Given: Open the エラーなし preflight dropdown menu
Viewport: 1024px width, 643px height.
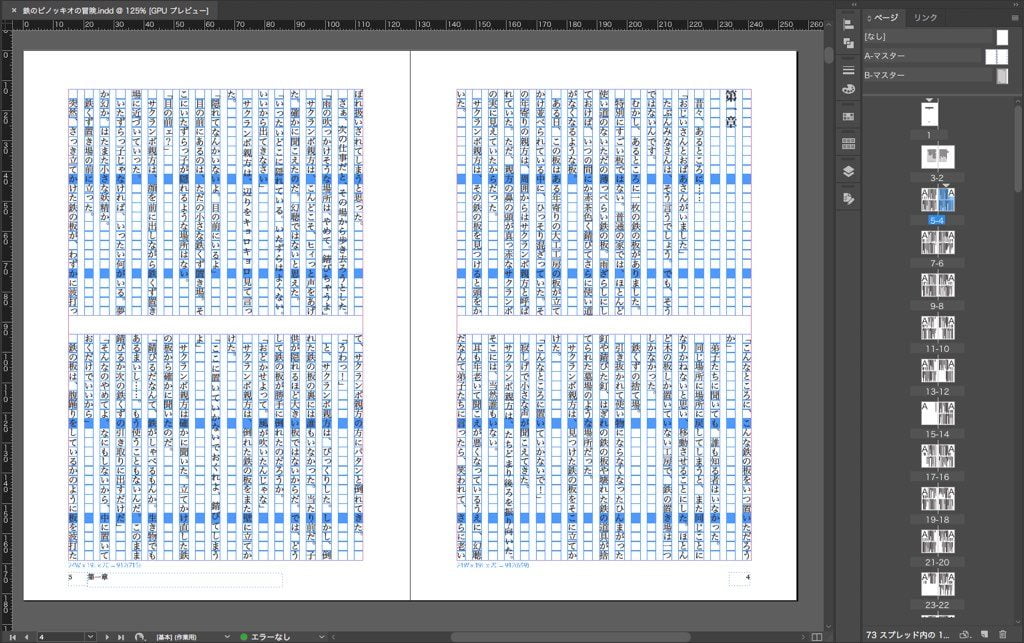Looking at the screenshot, I should pos(321,636).
